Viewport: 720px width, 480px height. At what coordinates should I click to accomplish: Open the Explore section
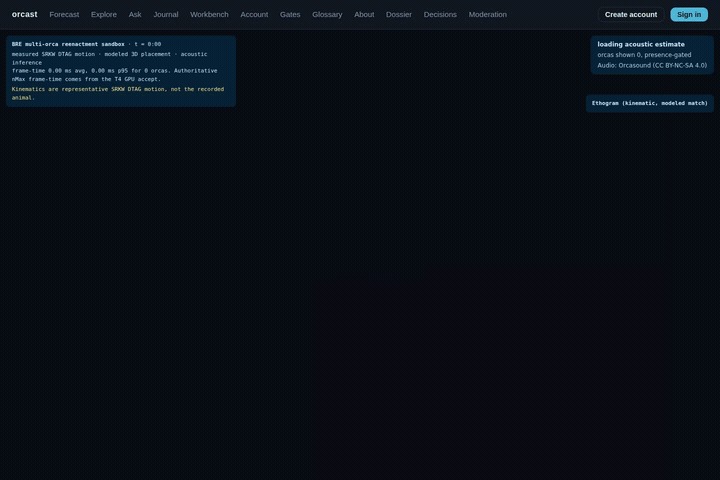(104, 14)
